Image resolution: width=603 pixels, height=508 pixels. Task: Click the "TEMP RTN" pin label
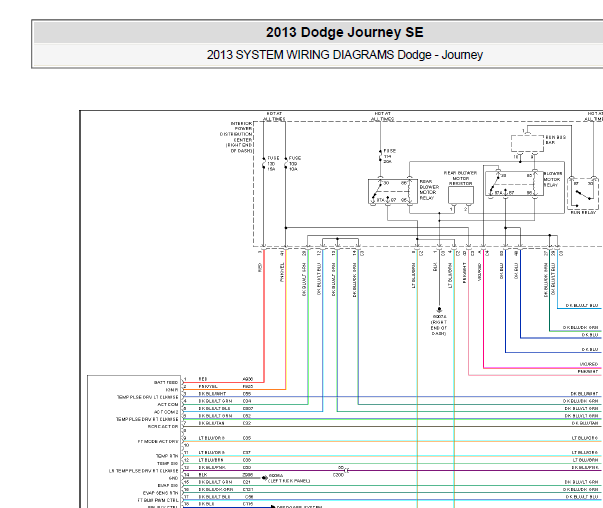(x=167, y=456)
